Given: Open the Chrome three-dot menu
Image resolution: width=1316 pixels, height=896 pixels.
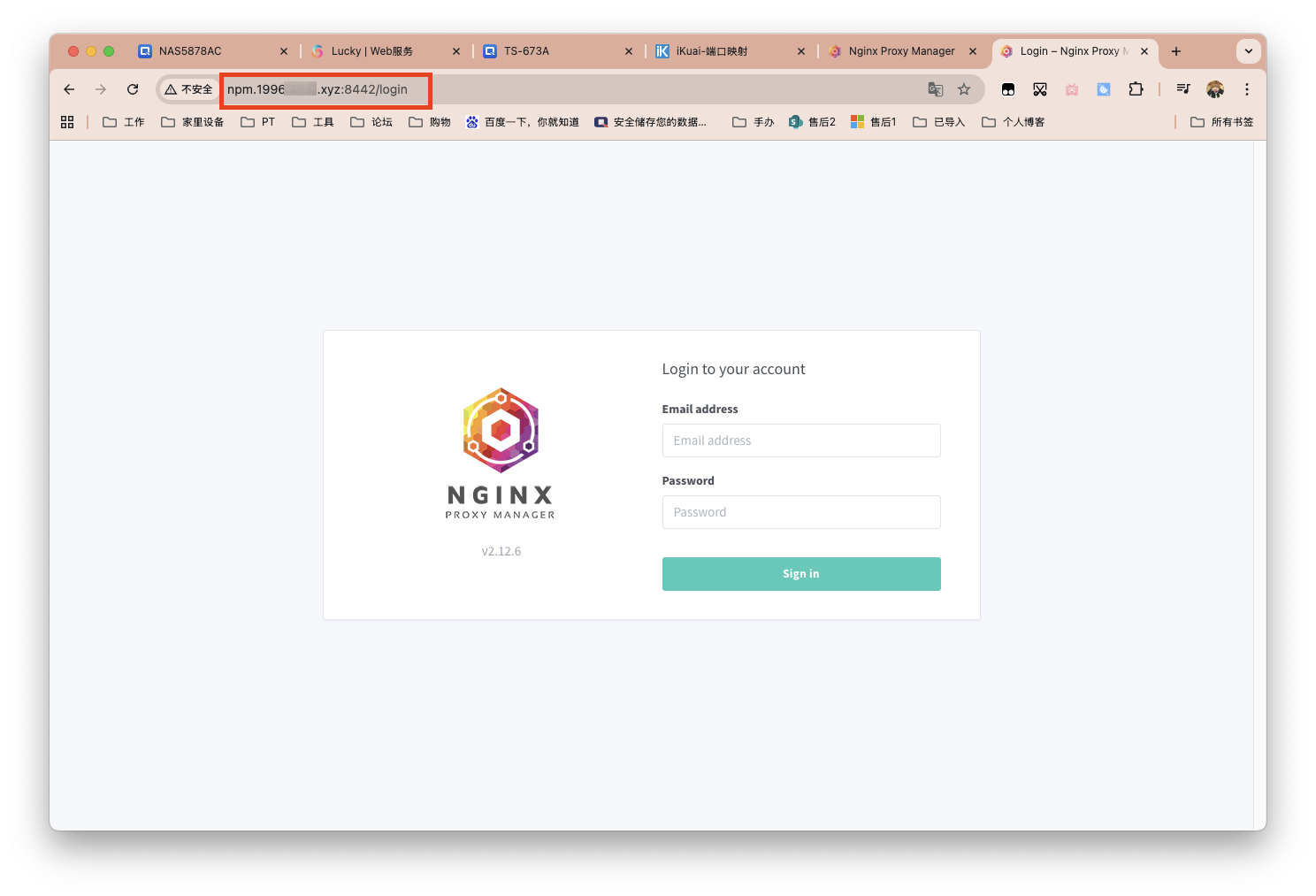Looking at the screenshot, I should (1246, 89).
